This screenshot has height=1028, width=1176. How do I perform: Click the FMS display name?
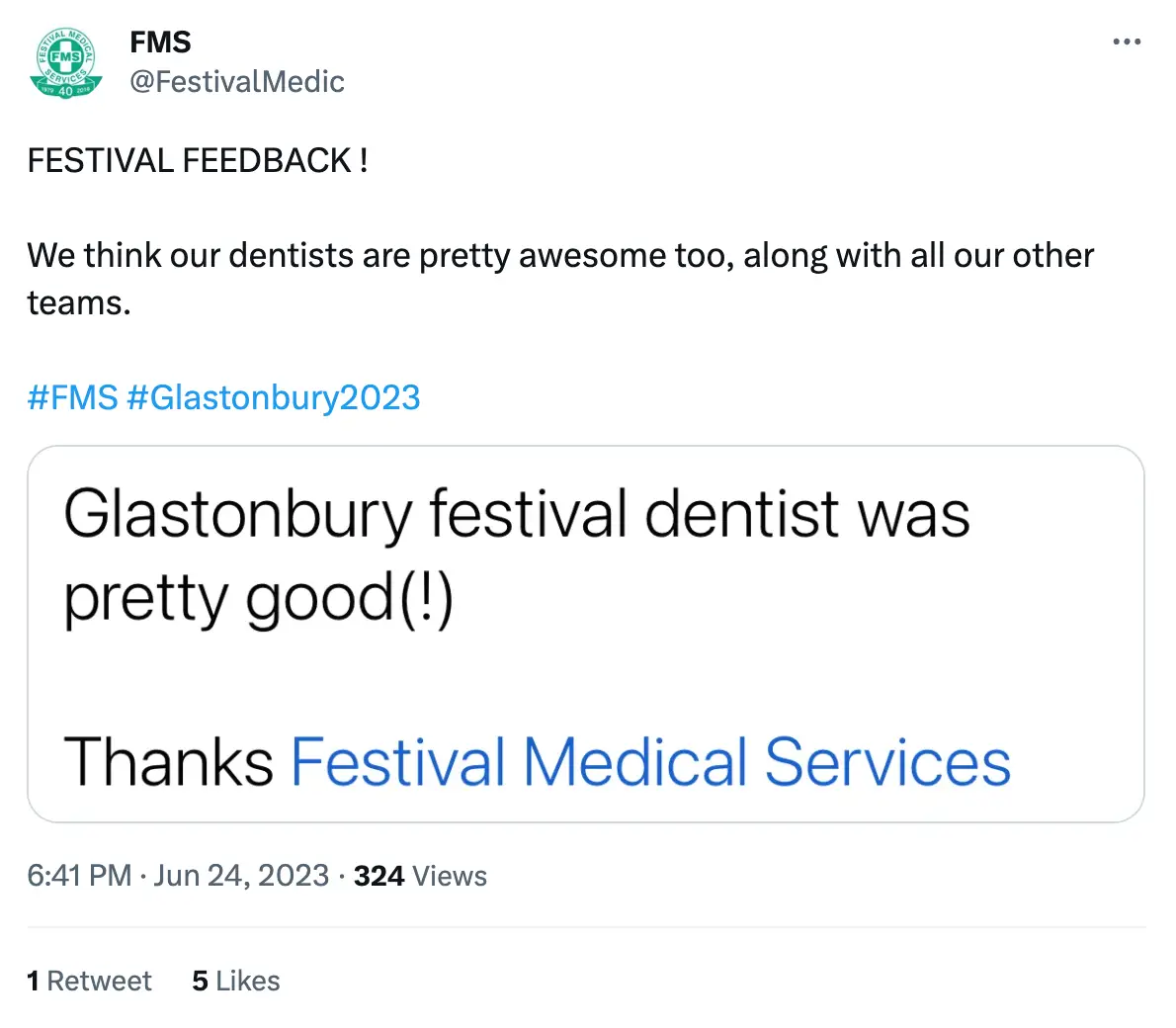(160, 42)
